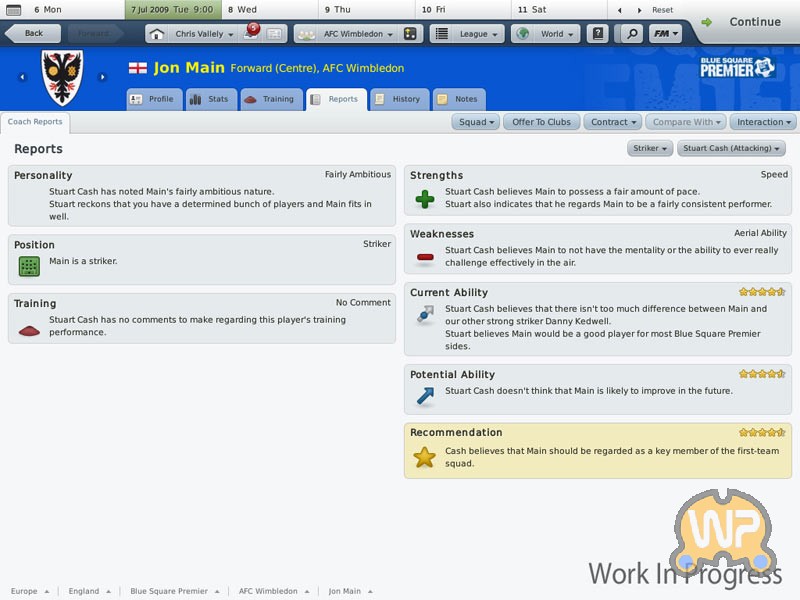800x600 pixels.
Task: Open Europe breadcrumb menu
Action: [30, 591]
